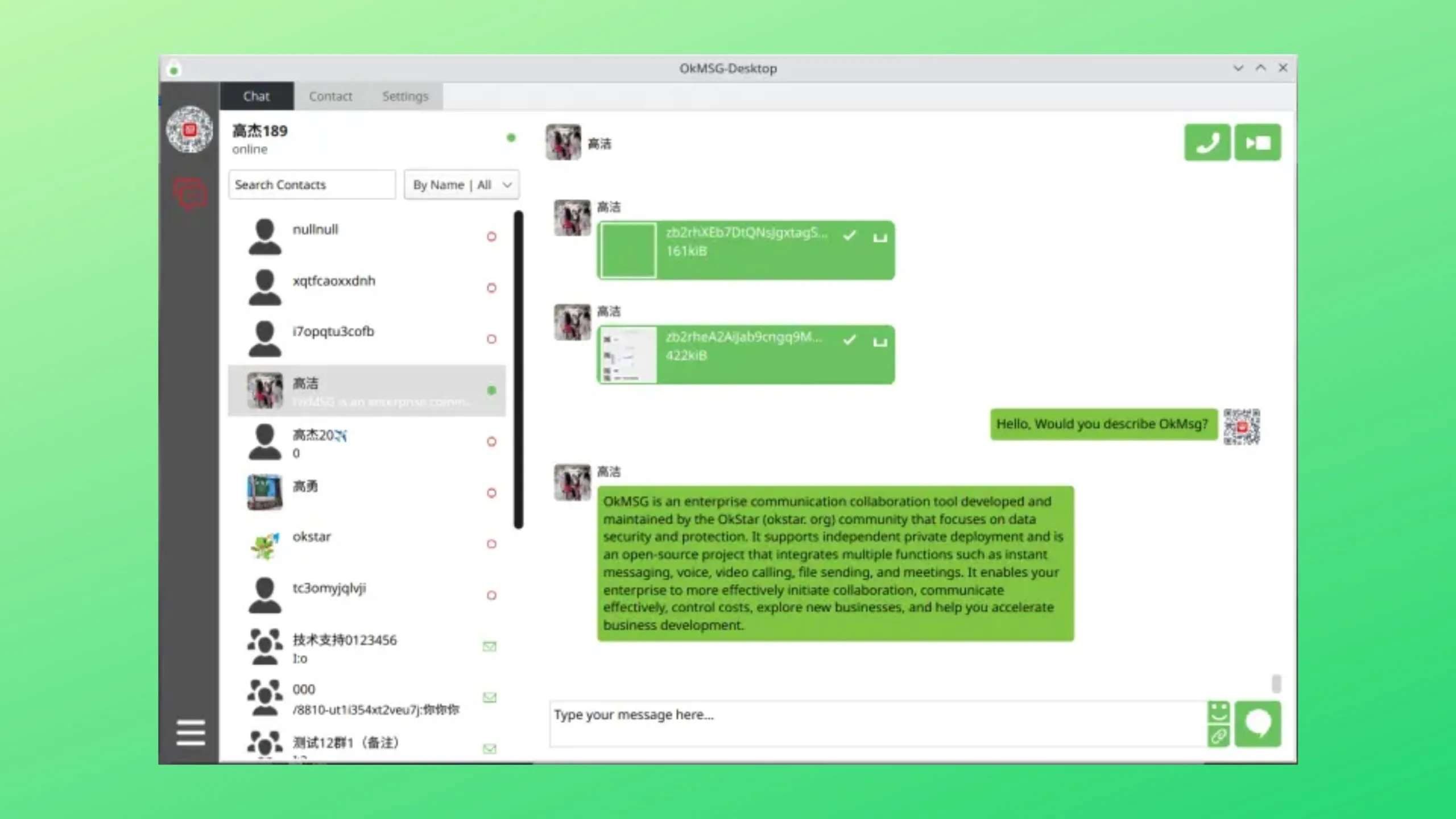This screenshot has height=819, width=1456.
Task: Click the video call icon
Action: coord(1258,142)
